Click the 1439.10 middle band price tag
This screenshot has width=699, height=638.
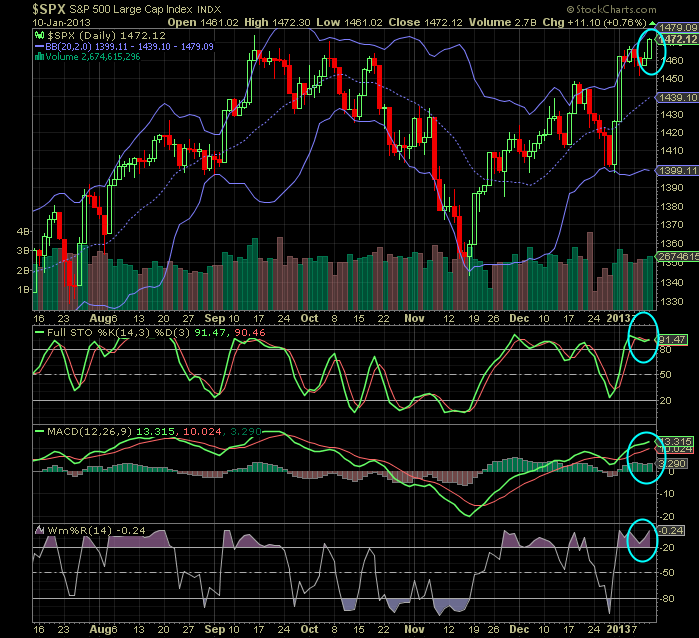(x=678, y=98)
